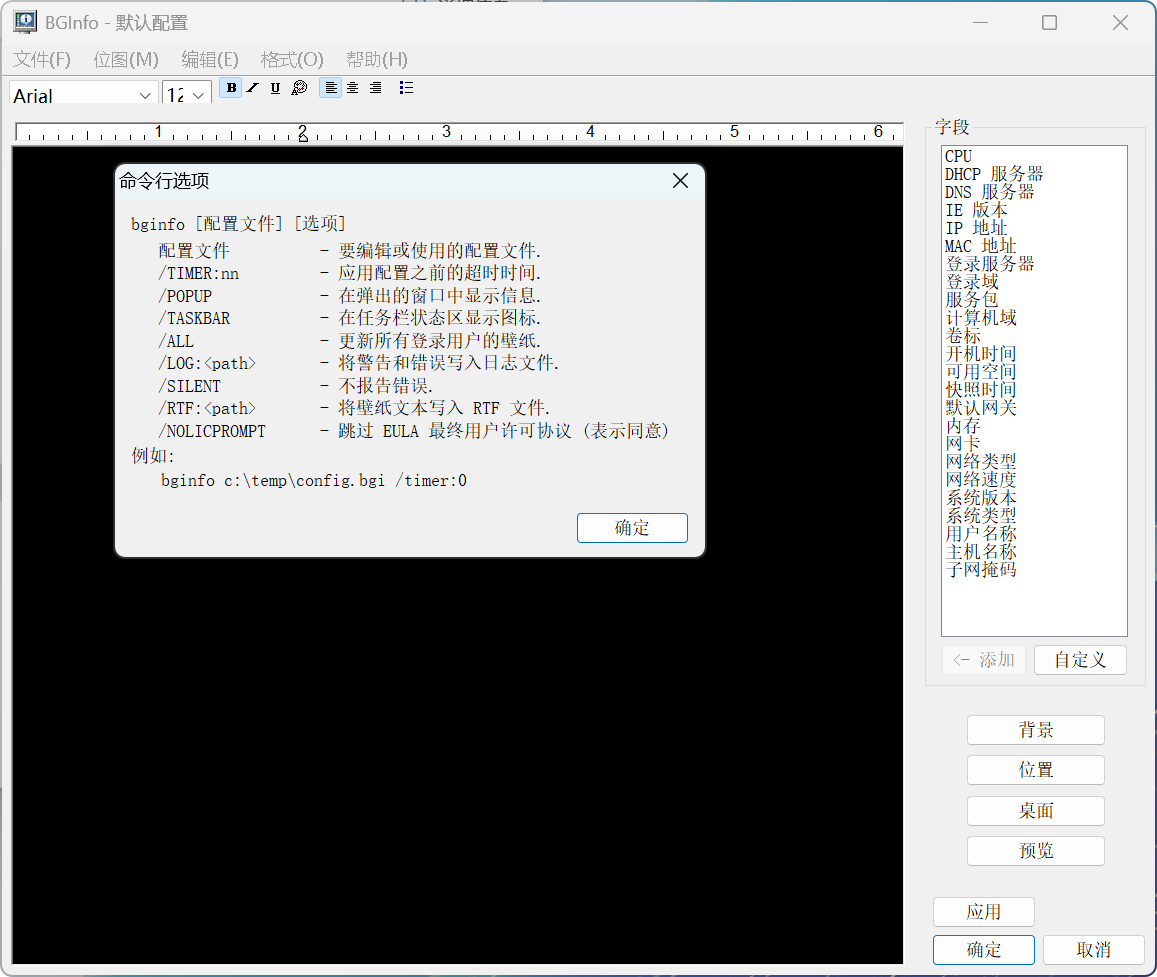Toggle italic formatting in toolbar

(253, 88)
